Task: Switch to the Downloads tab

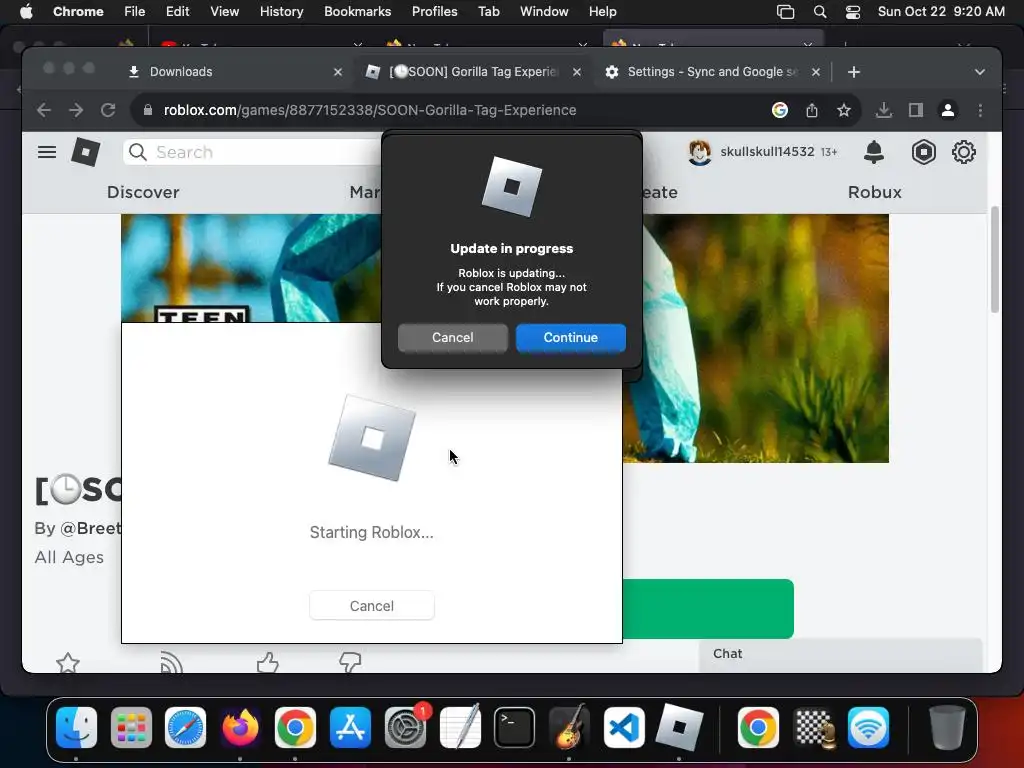Action: (x=235, y=72)
